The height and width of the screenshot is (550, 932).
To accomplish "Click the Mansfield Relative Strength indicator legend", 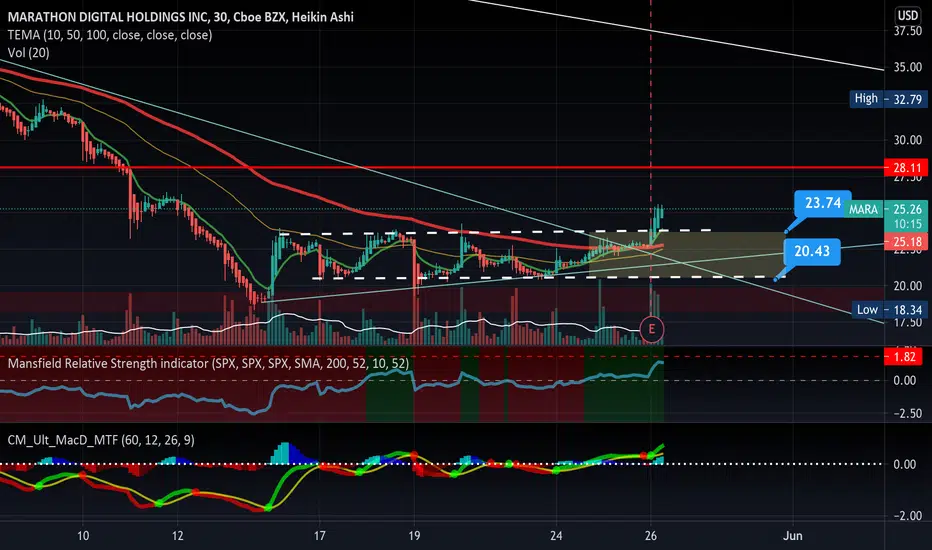I will pyautogui.click(x=208, y=363).
